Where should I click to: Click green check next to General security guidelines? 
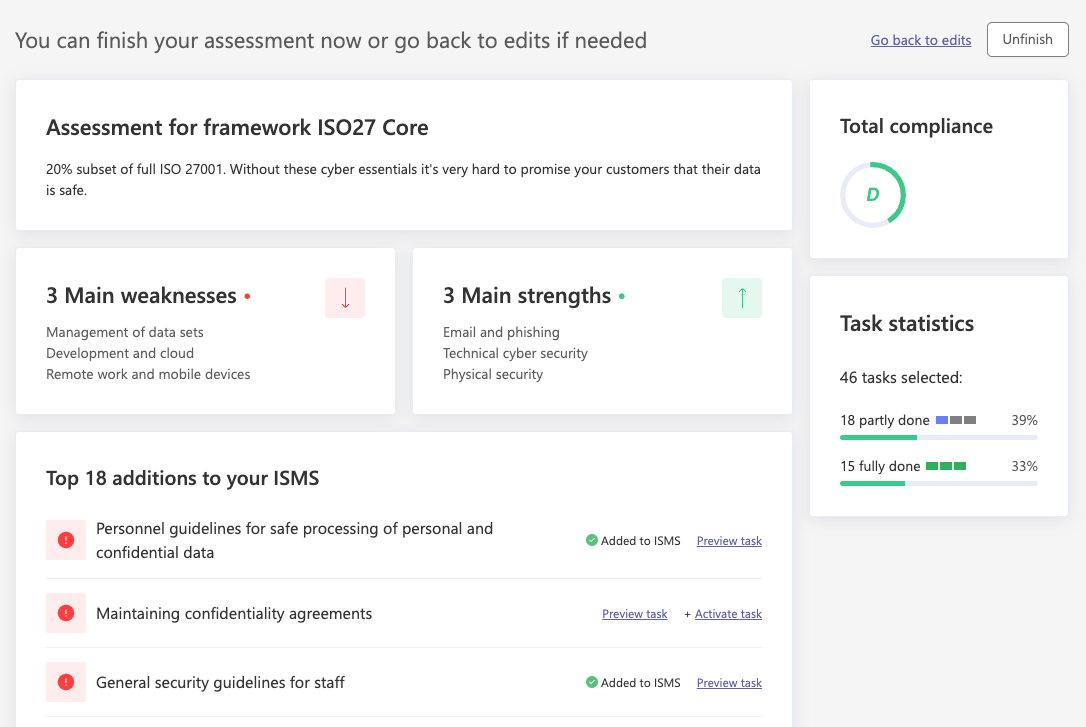592,683
